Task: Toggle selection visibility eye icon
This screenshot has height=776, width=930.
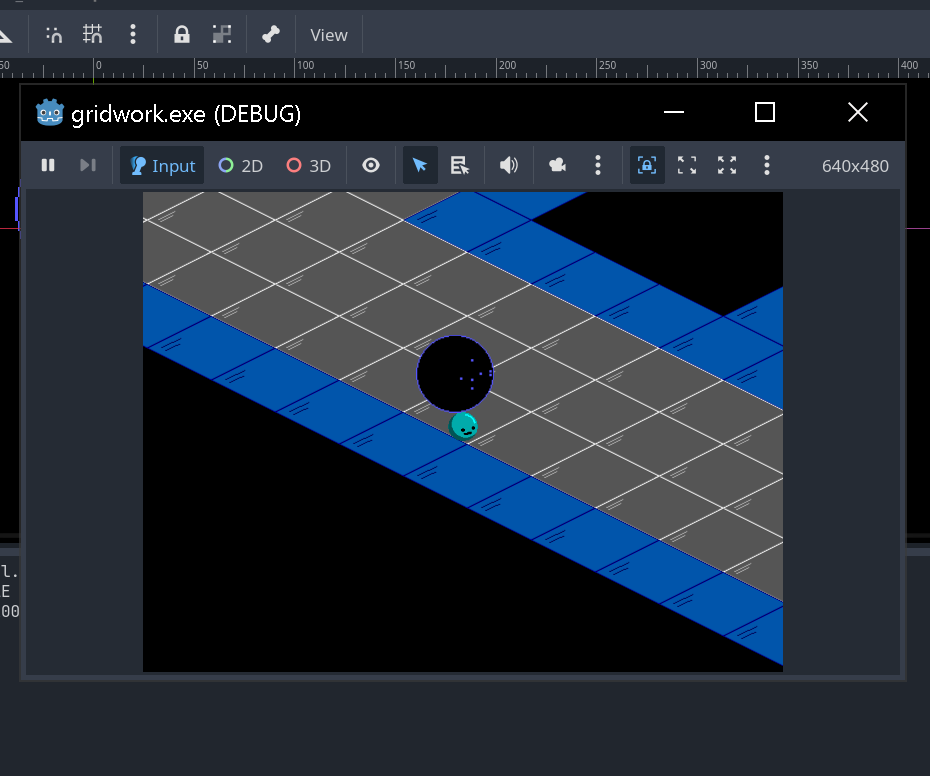Action: point(371,165)
